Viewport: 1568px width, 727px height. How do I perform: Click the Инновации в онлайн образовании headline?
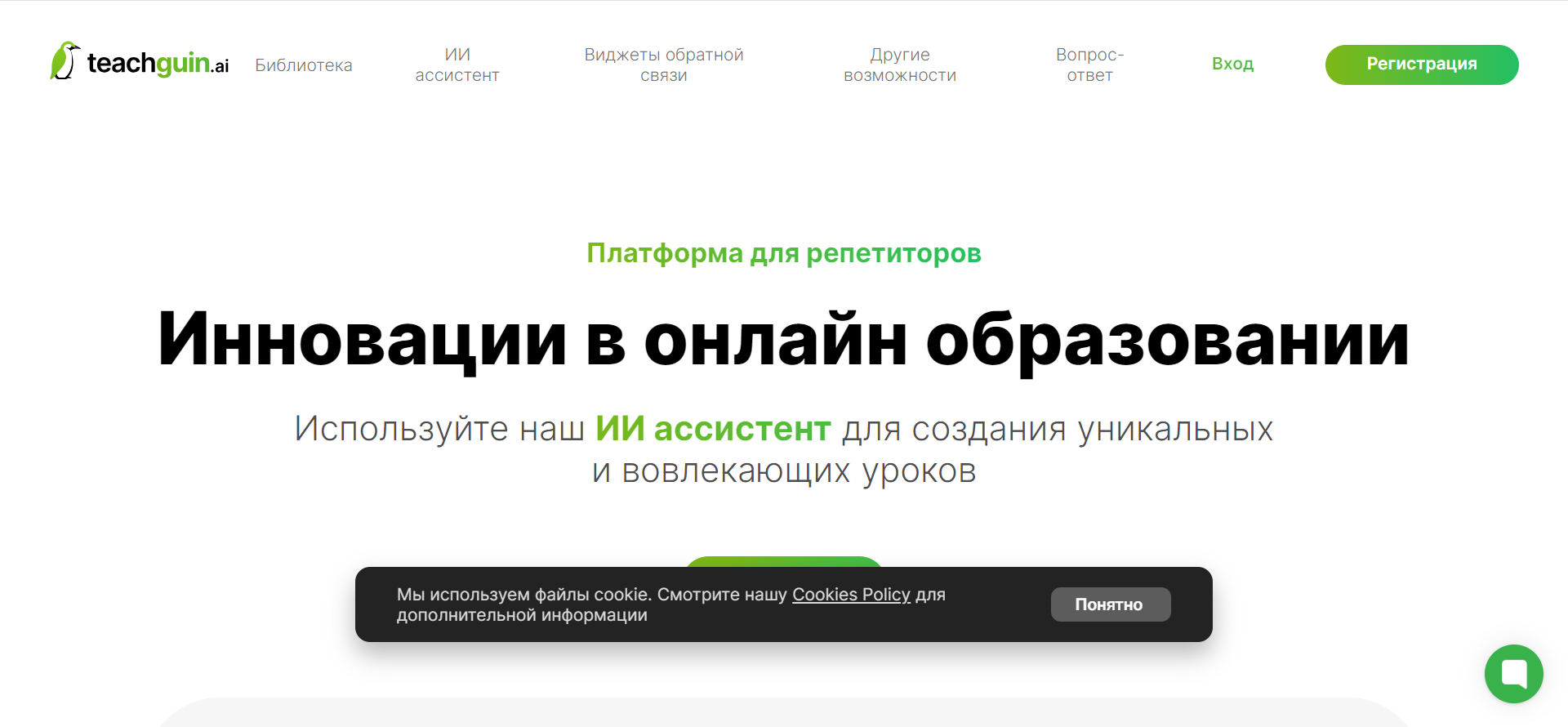(783, 340)
